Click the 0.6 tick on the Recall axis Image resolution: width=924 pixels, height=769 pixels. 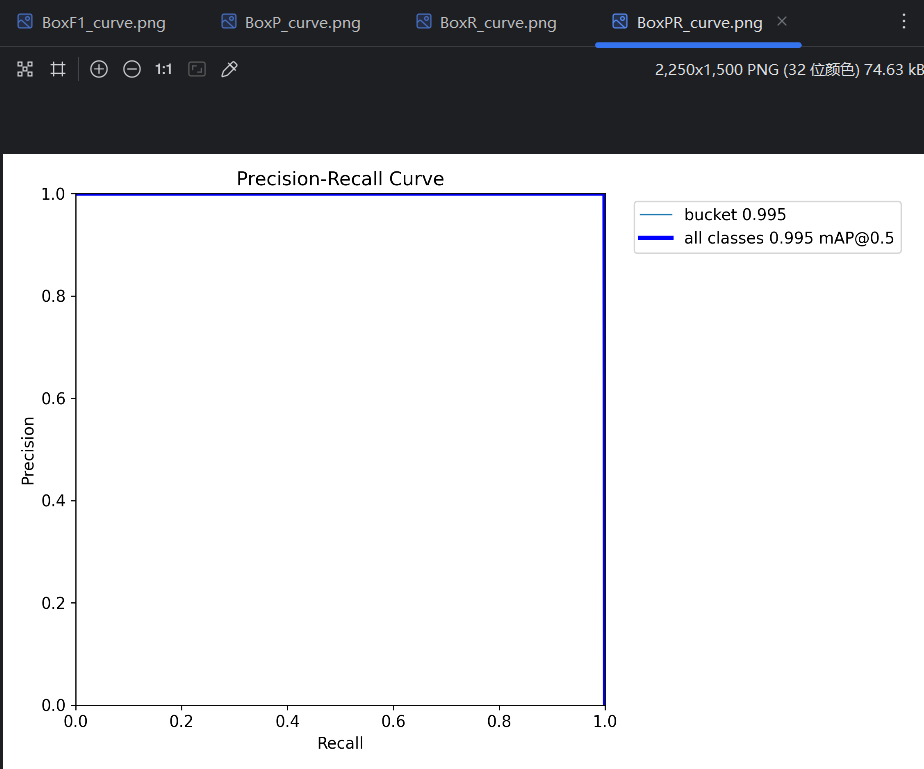point(393,721)
